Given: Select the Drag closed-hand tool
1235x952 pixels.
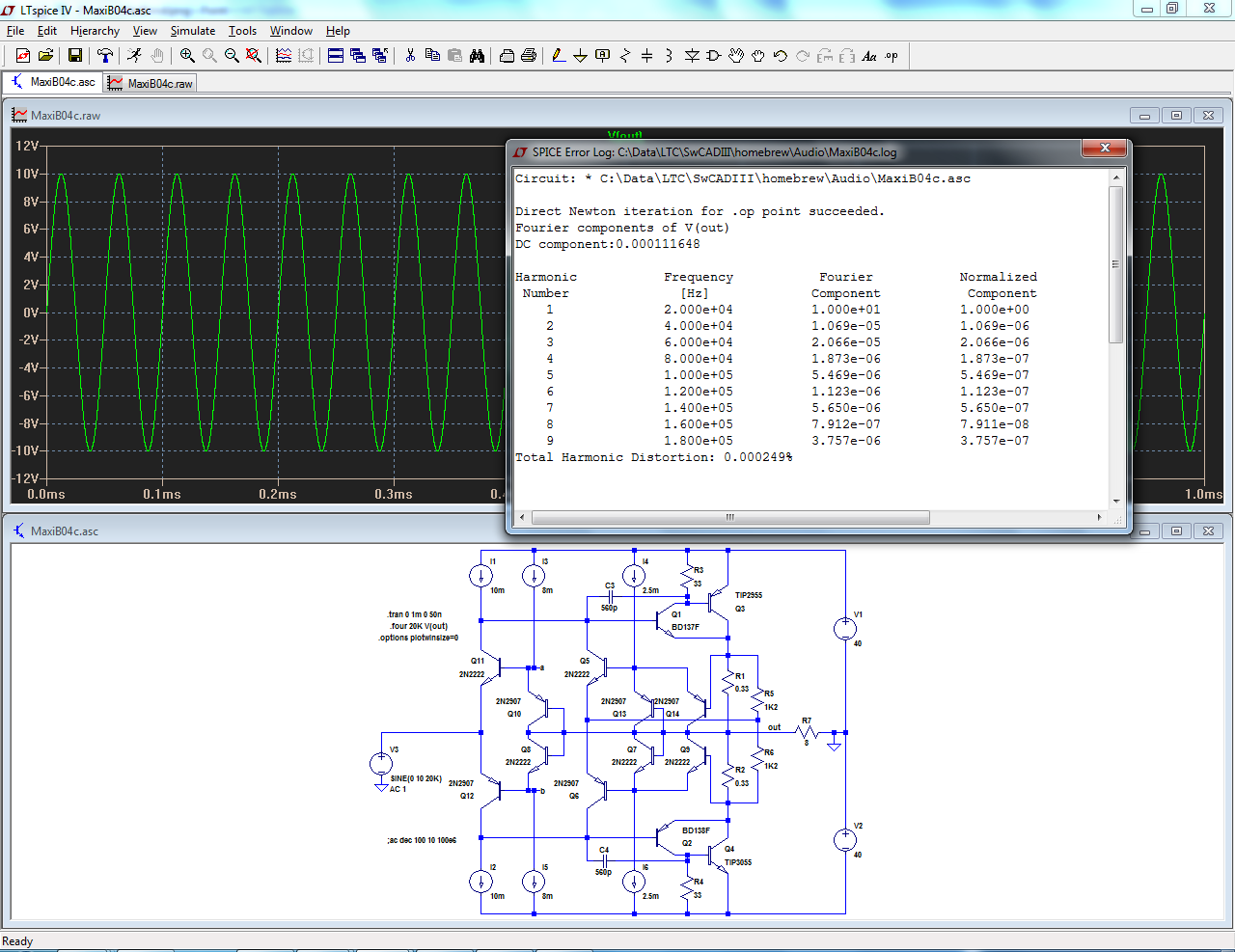Looking at the screenshot, I should [x=758, y=56].
